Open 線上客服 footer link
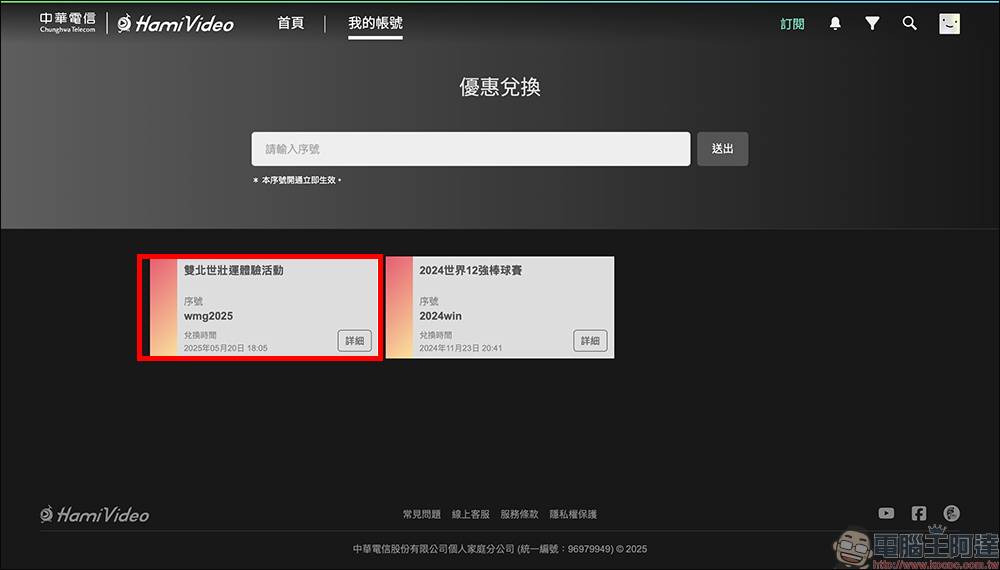 click(471, 514)
